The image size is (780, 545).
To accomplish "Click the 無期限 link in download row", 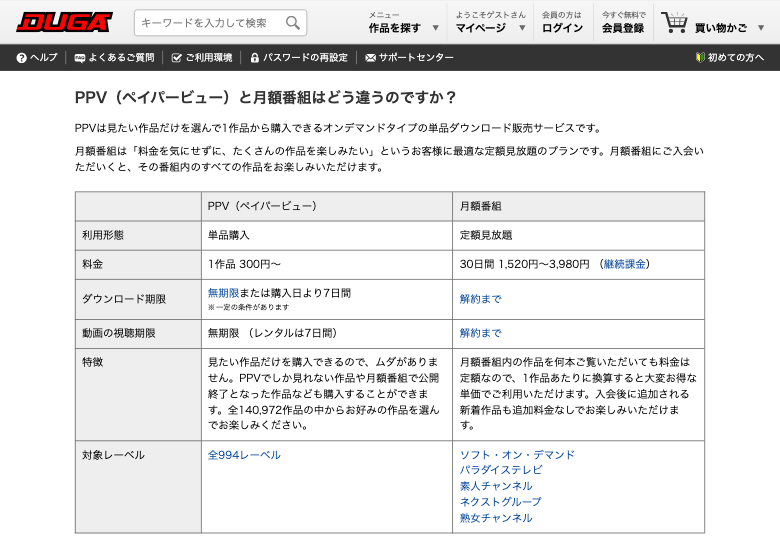I will coord(223,293).
